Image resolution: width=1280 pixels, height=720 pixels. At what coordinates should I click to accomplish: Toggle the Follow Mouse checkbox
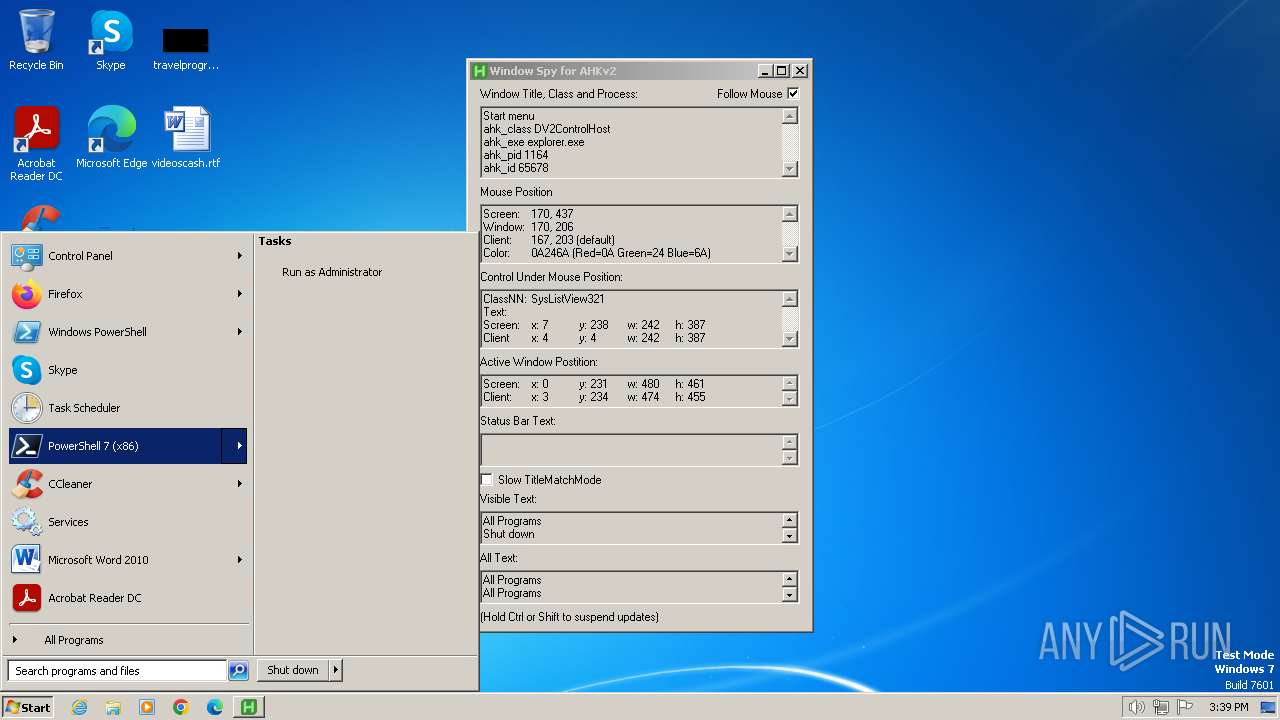[793, 94]
